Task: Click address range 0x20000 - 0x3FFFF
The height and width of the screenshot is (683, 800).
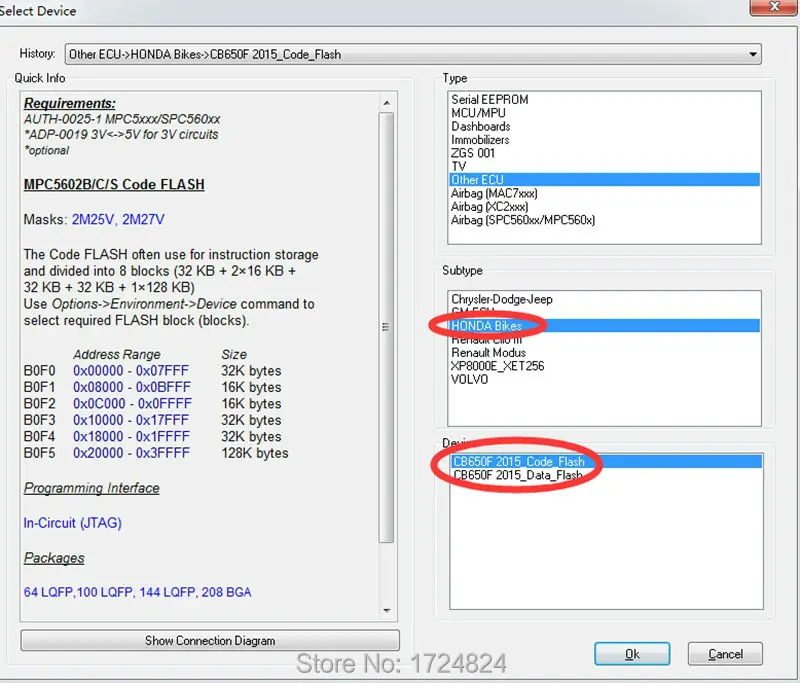Action: 131,453
